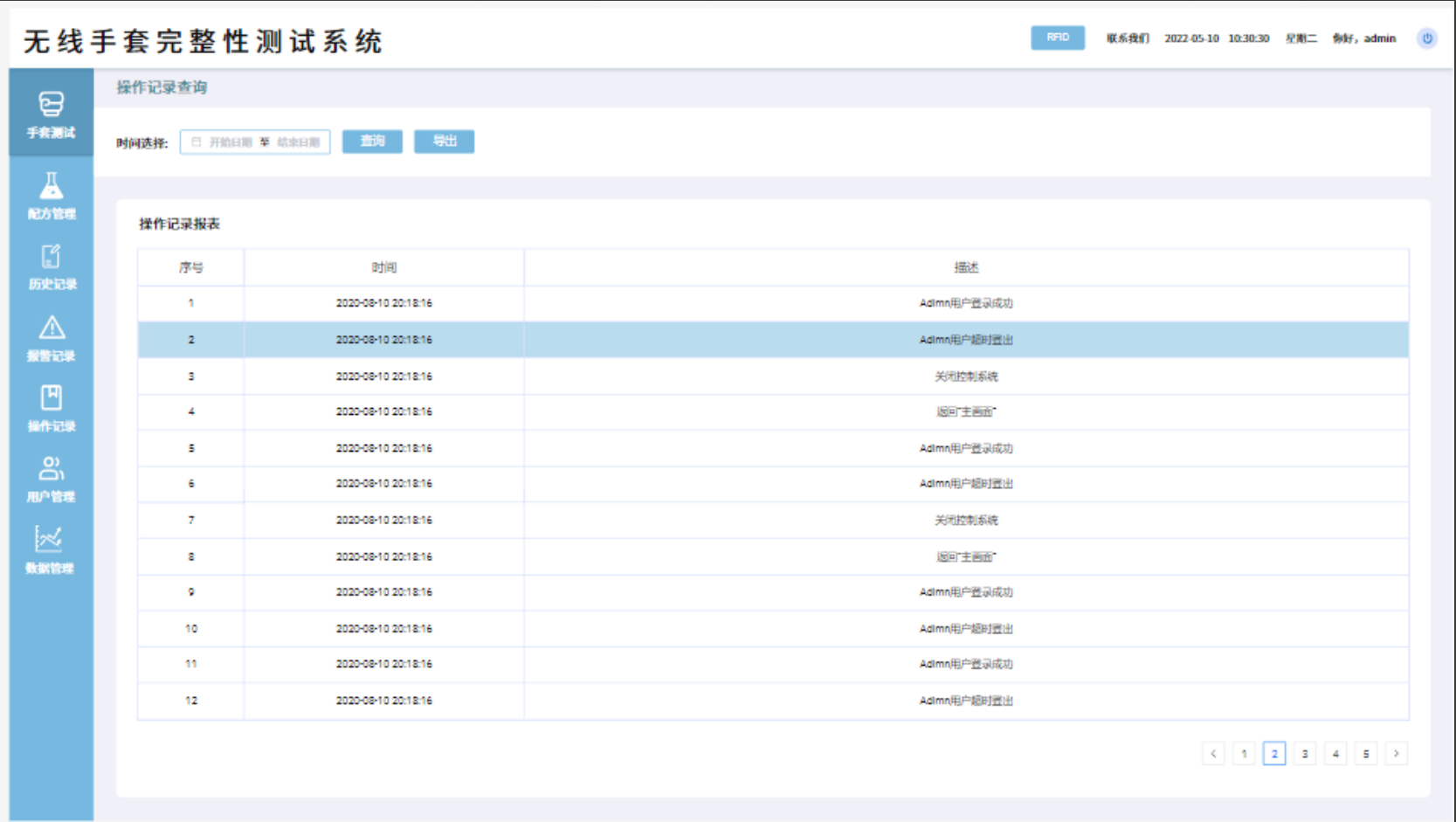
Task: Select table row number 7
Action: (x=773, y=521)
